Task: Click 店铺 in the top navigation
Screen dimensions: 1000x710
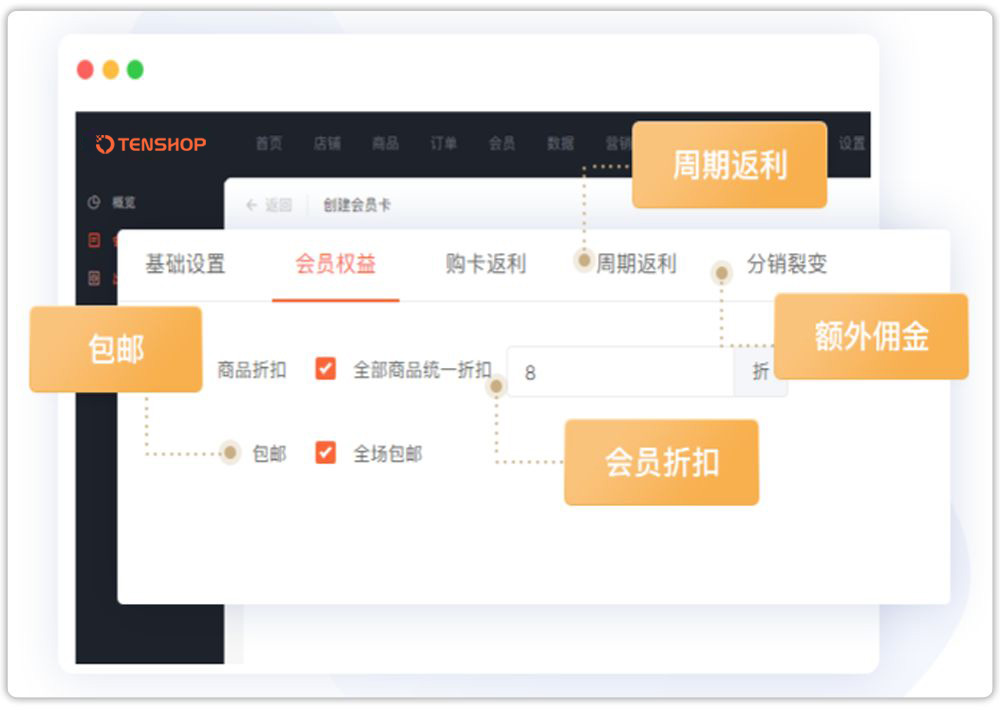Action: click(327, 144)
